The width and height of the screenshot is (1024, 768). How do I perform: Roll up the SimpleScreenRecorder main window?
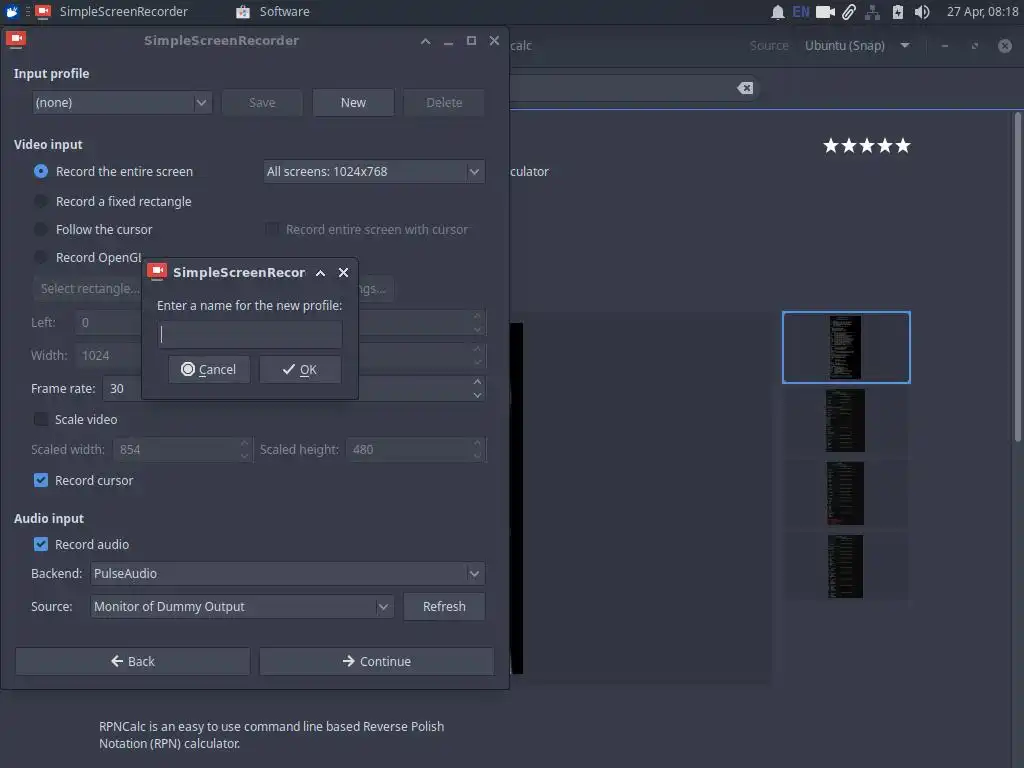coord(426,41)
